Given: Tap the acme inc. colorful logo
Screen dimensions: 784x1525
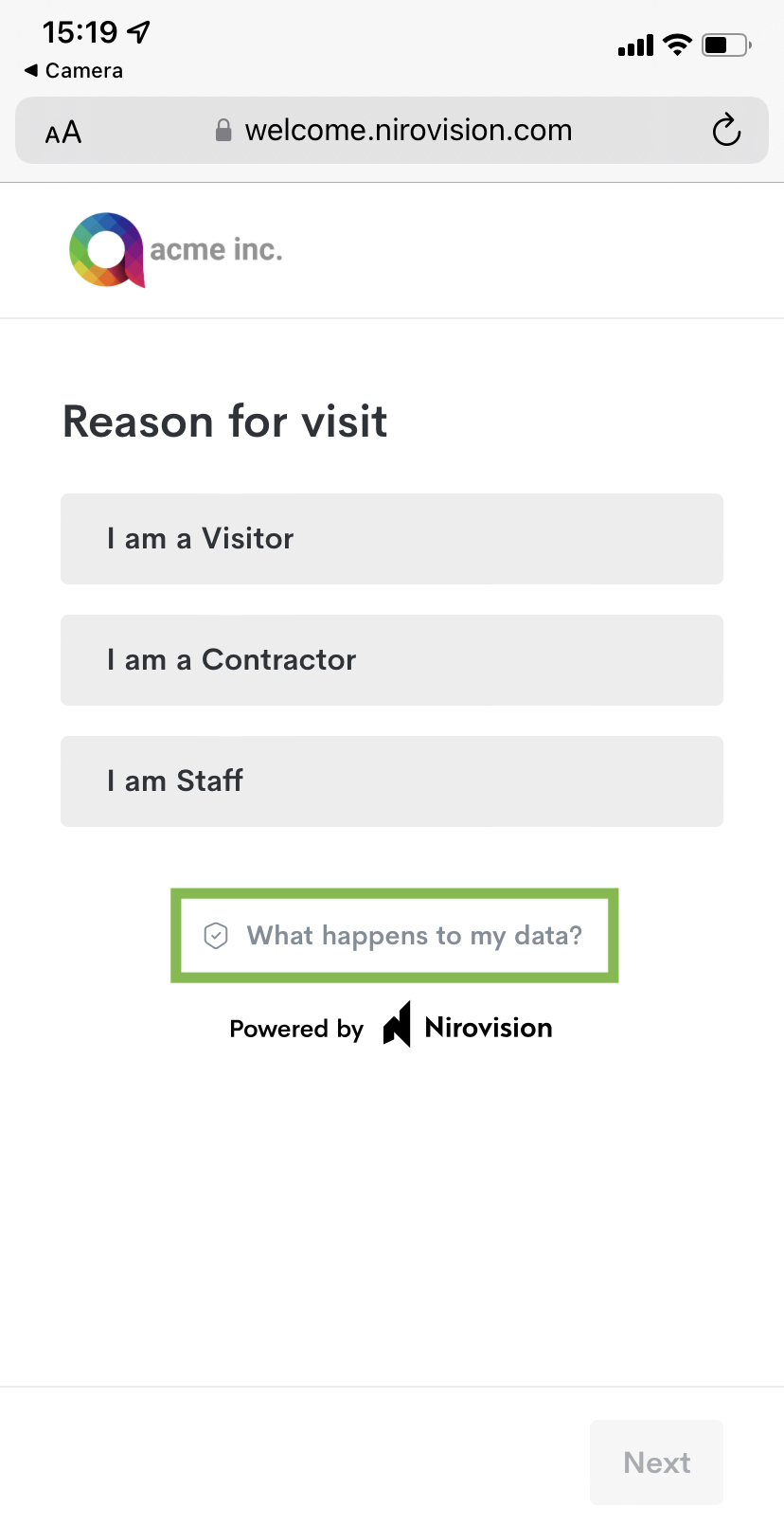Looking at the screenshot, I should coord(107,250).
